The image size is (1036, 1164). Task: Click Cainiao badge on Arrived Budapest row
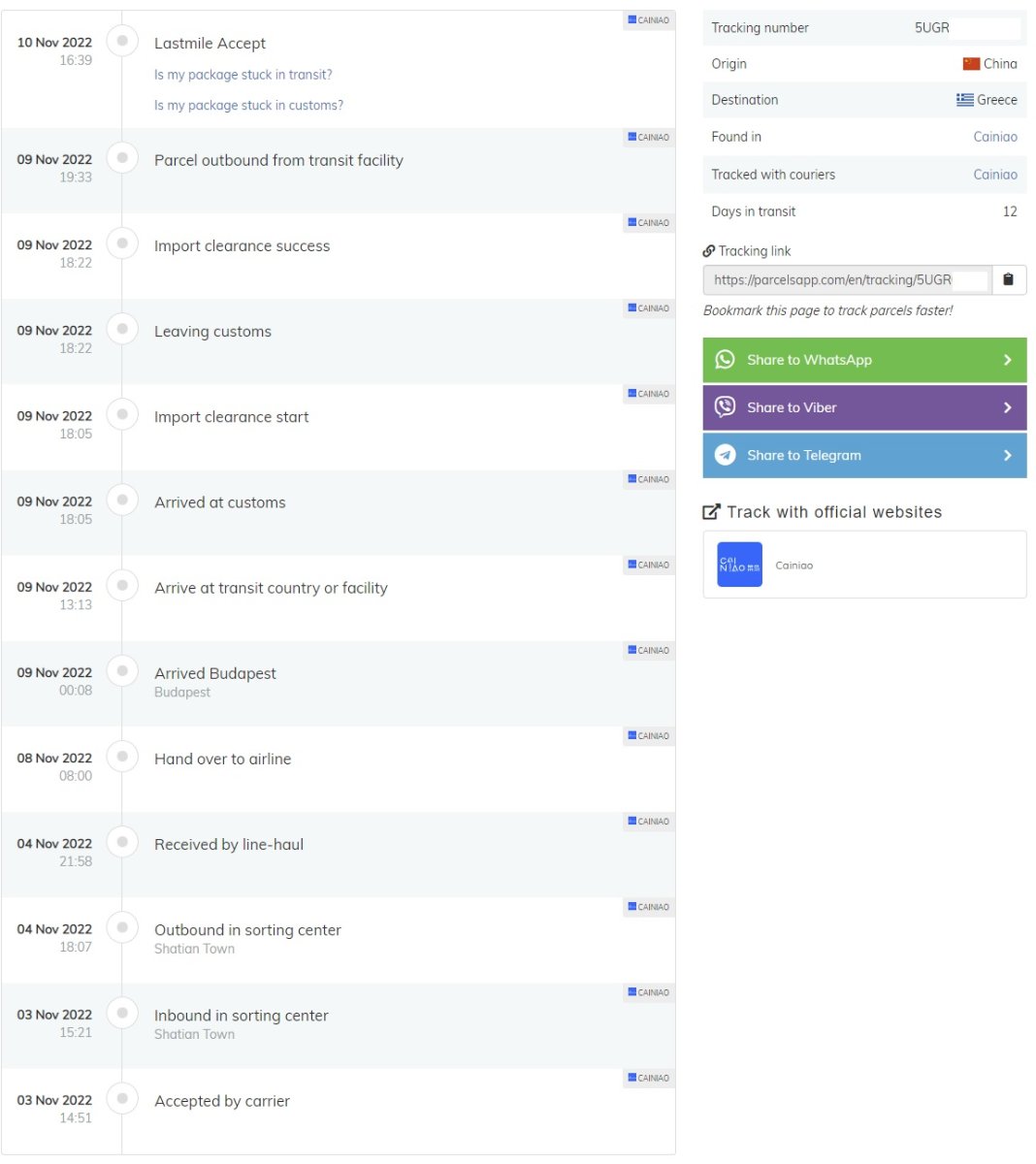coord(648,650)
